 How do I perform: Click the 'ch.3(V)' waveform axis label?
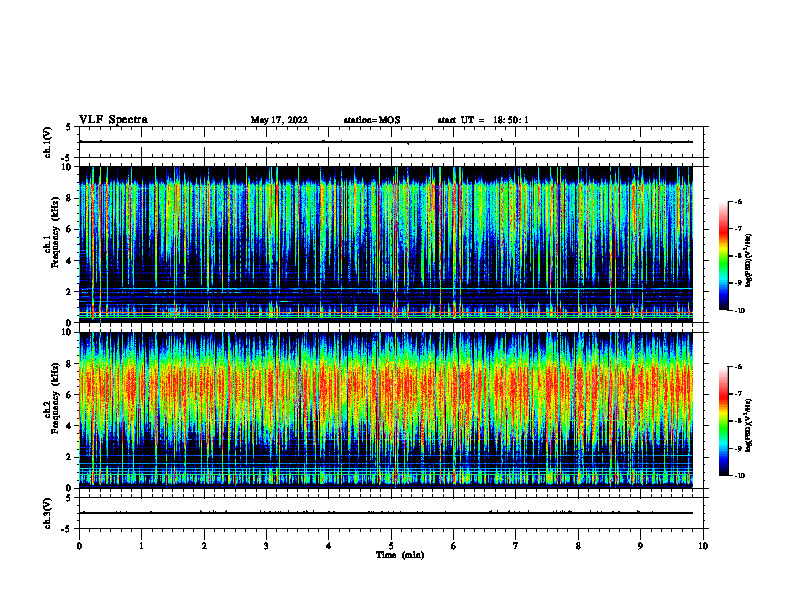pos(48,513)
